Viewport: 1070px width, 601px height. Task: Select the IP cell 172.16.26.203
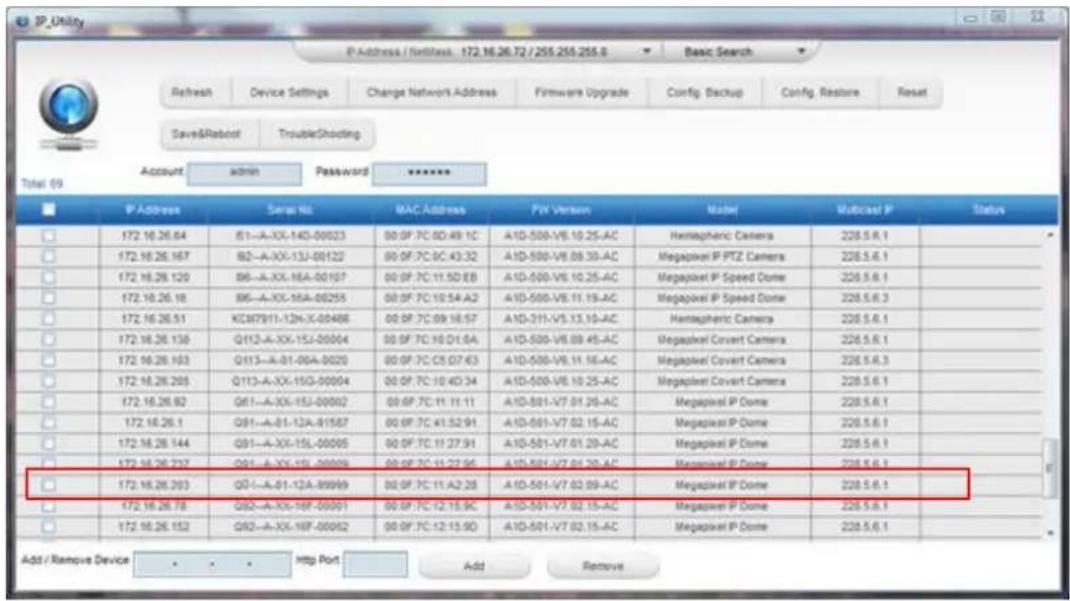click(x=154, y=485)
